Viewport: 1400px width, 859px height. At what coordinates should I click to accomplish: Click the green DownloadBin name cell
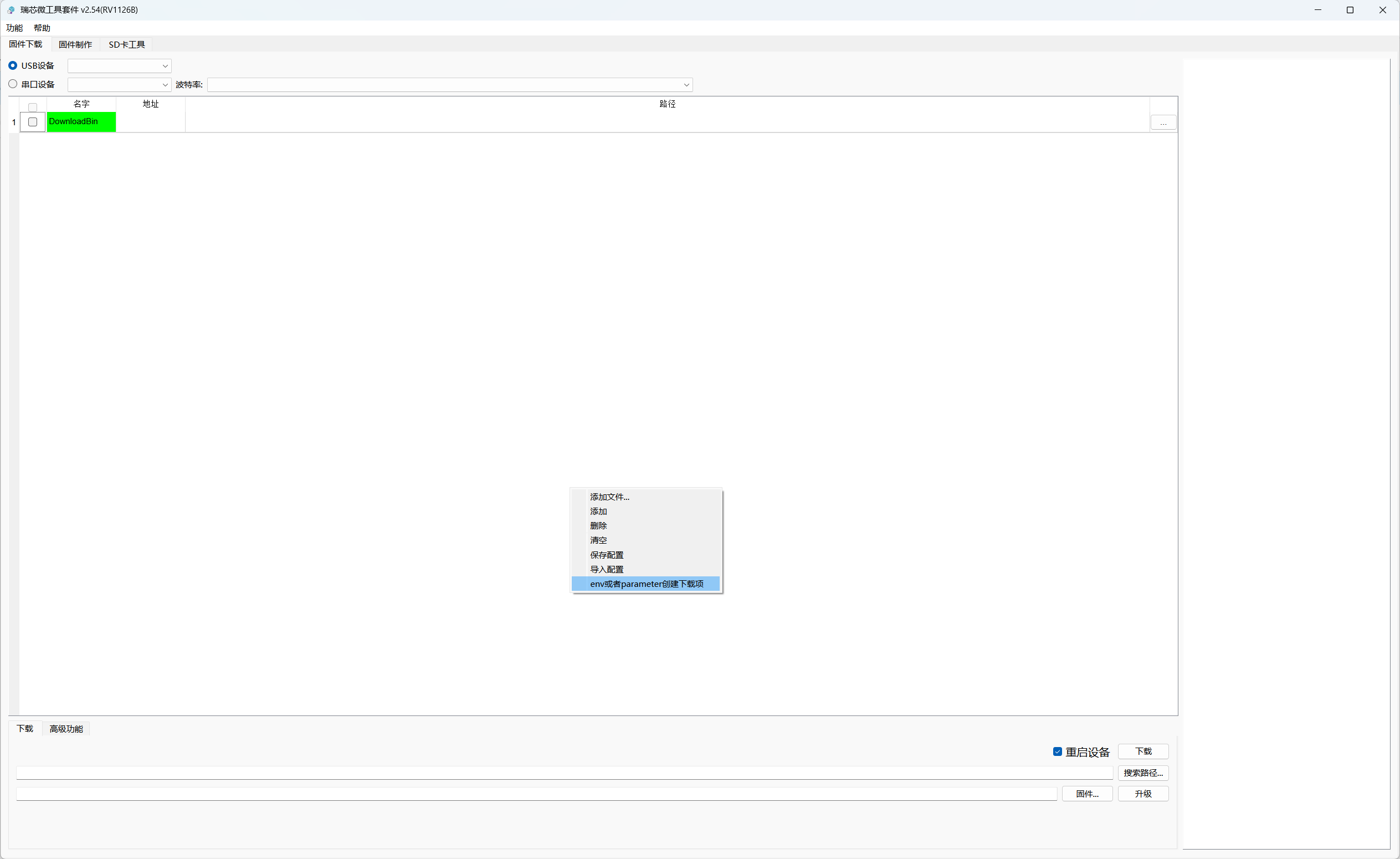tap(81, 122)
